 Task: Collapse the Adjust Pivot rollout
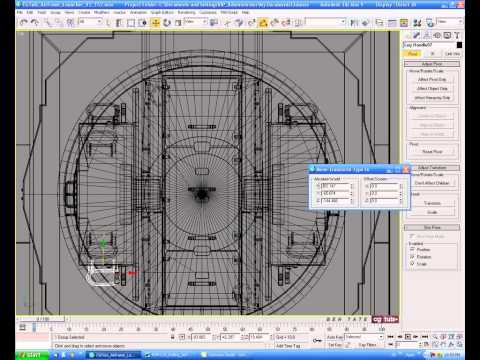tap(432, 63)
